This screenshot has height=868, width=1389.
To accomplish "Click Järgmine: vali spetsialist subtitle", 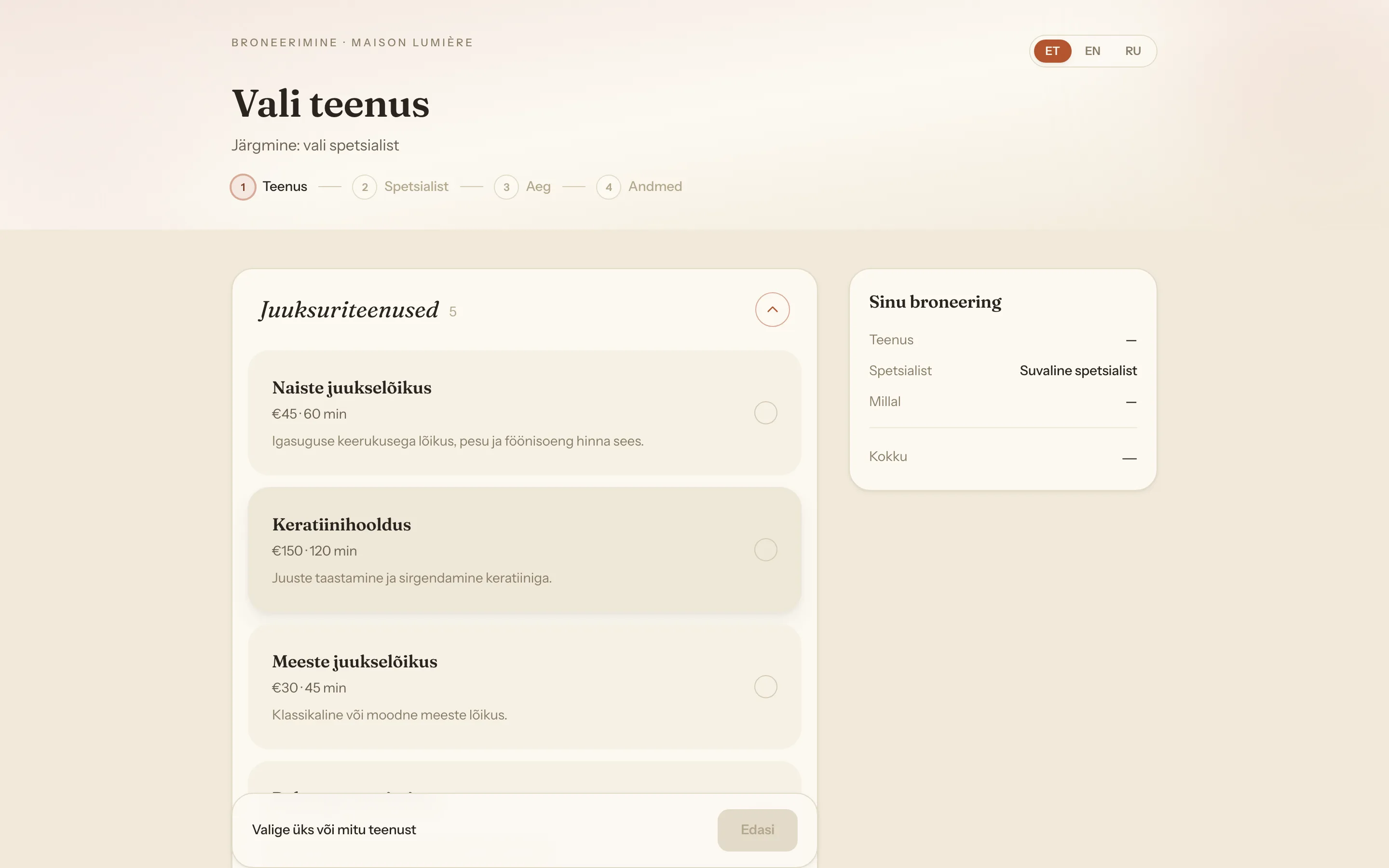I will click(315, 145).
